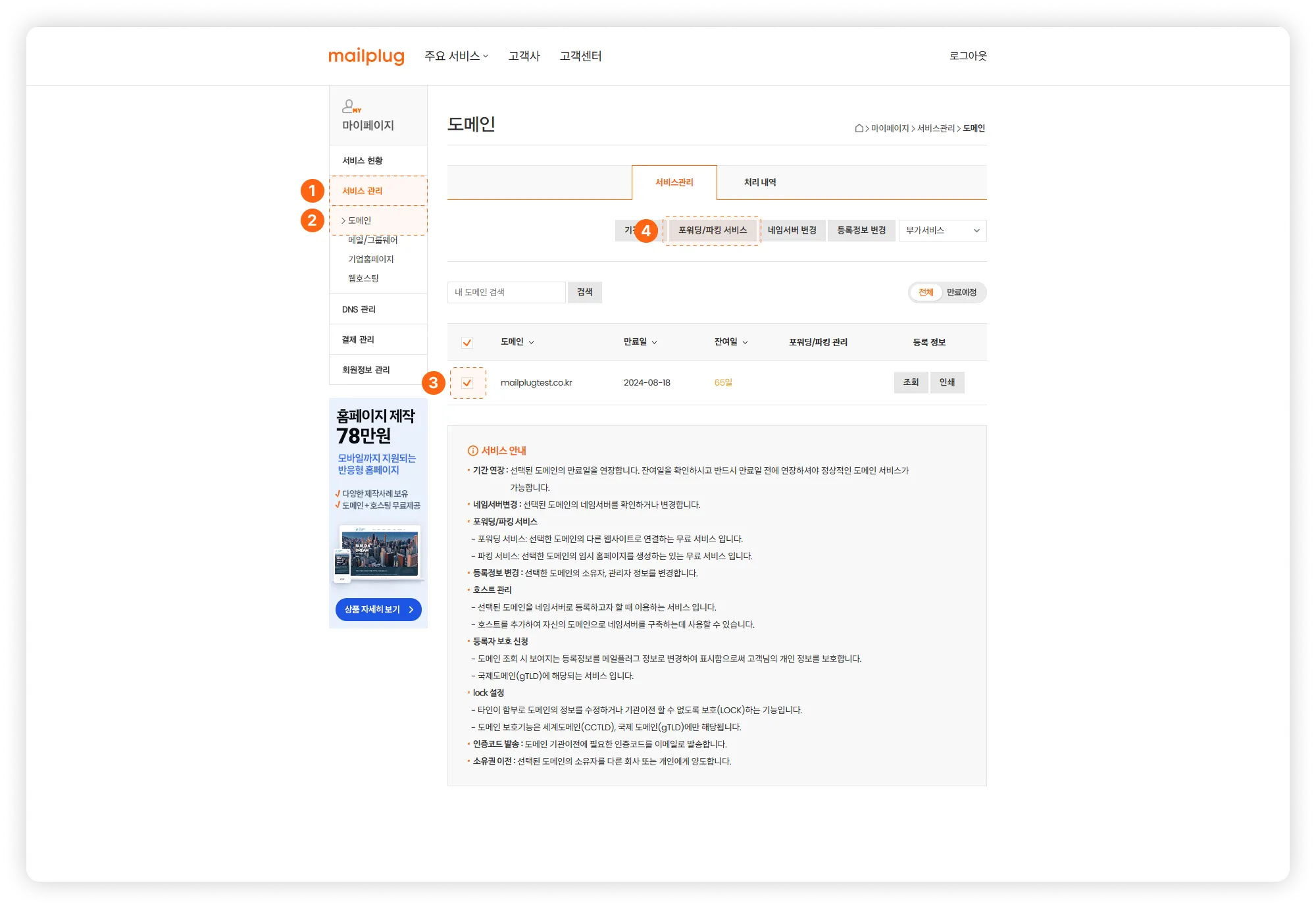The width and height of the screenshot is (1316, 908).
Task: Toggle the select-all domains checkbox
Action: coord(467,343)
